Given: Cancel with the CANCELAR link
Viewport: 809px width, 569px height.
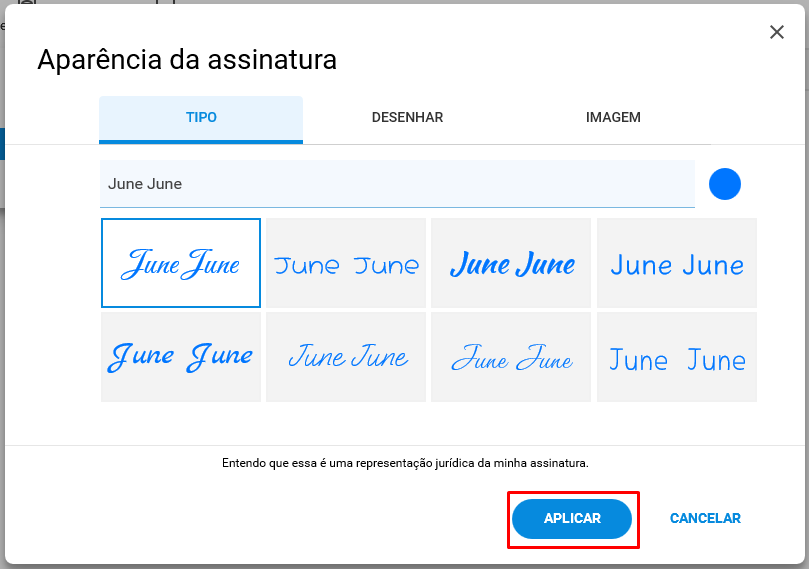Looking at the screenshot, I should coord(705,518).
